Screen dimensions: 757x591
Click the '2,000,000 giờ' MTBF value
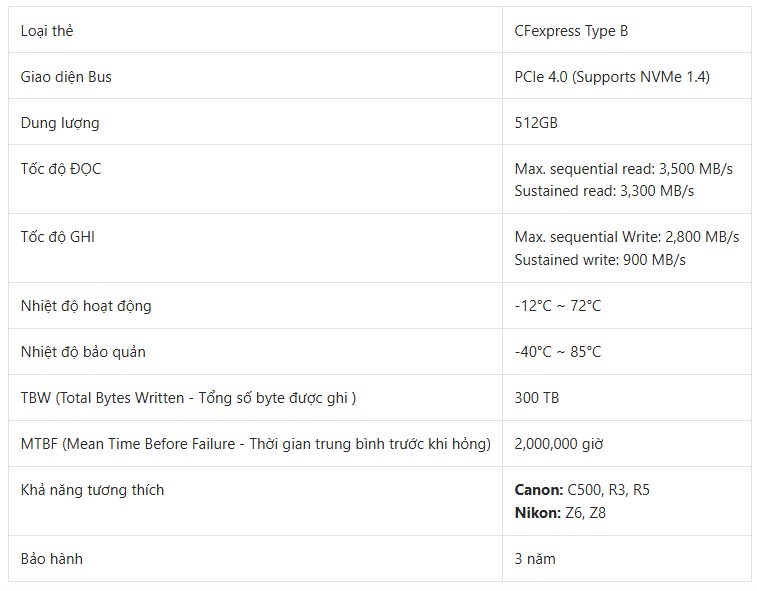[559, 444]
